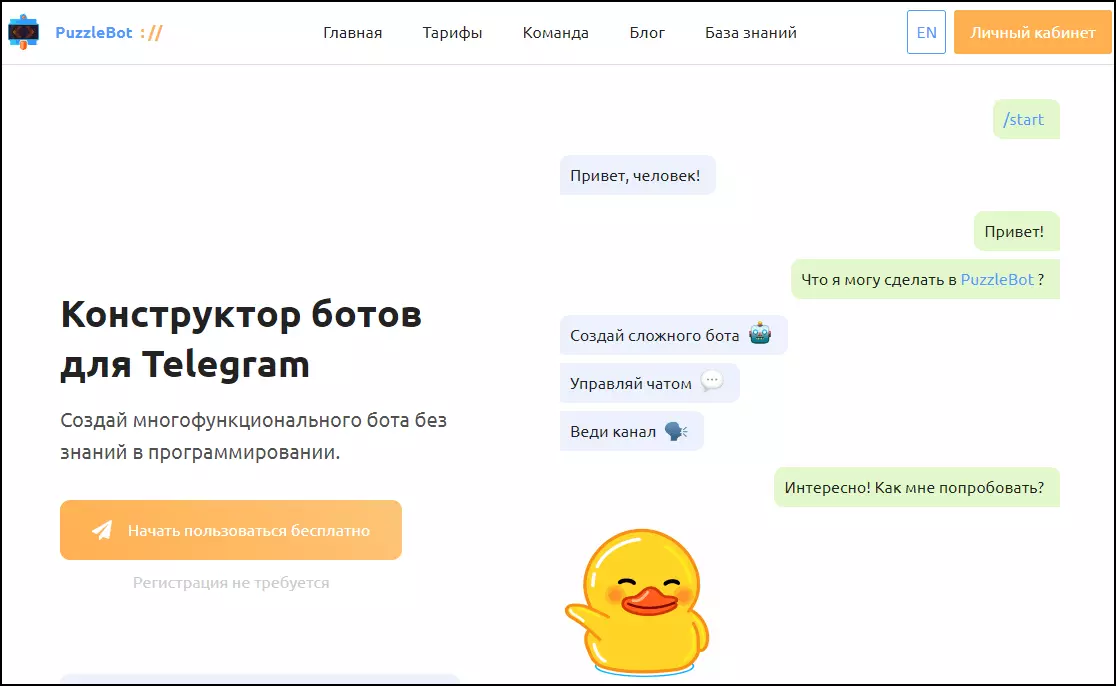Select Создай сложного бота message text
1116x686 pixels.
654,336
